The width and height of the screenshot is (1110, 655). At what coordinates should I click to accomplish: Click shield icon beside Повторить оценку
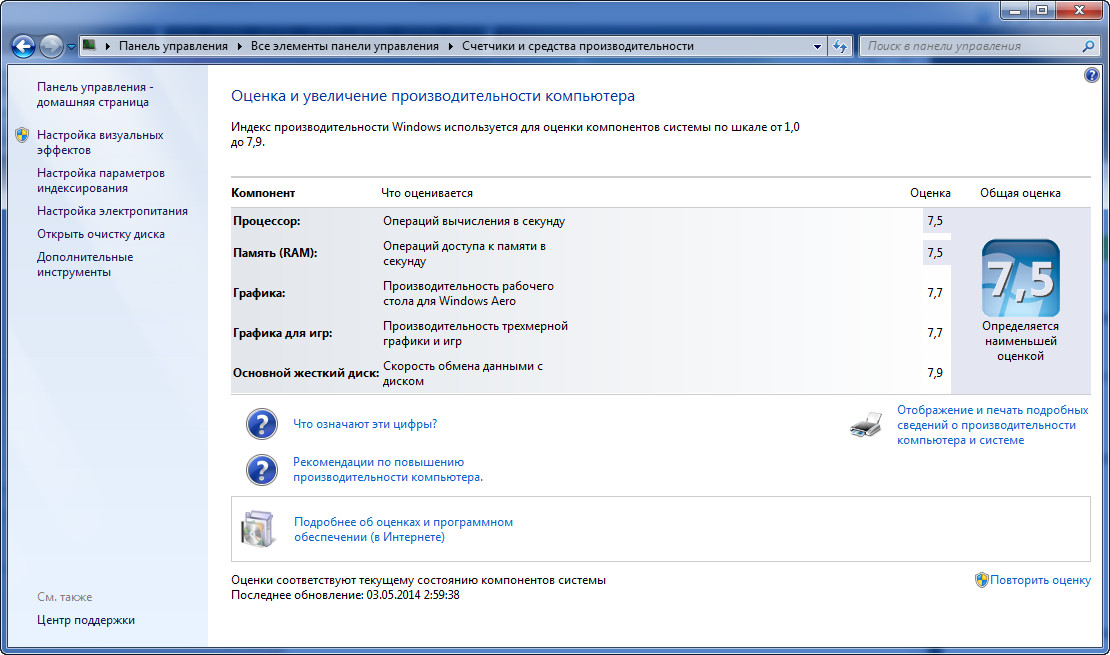click(x=981, y=580)
